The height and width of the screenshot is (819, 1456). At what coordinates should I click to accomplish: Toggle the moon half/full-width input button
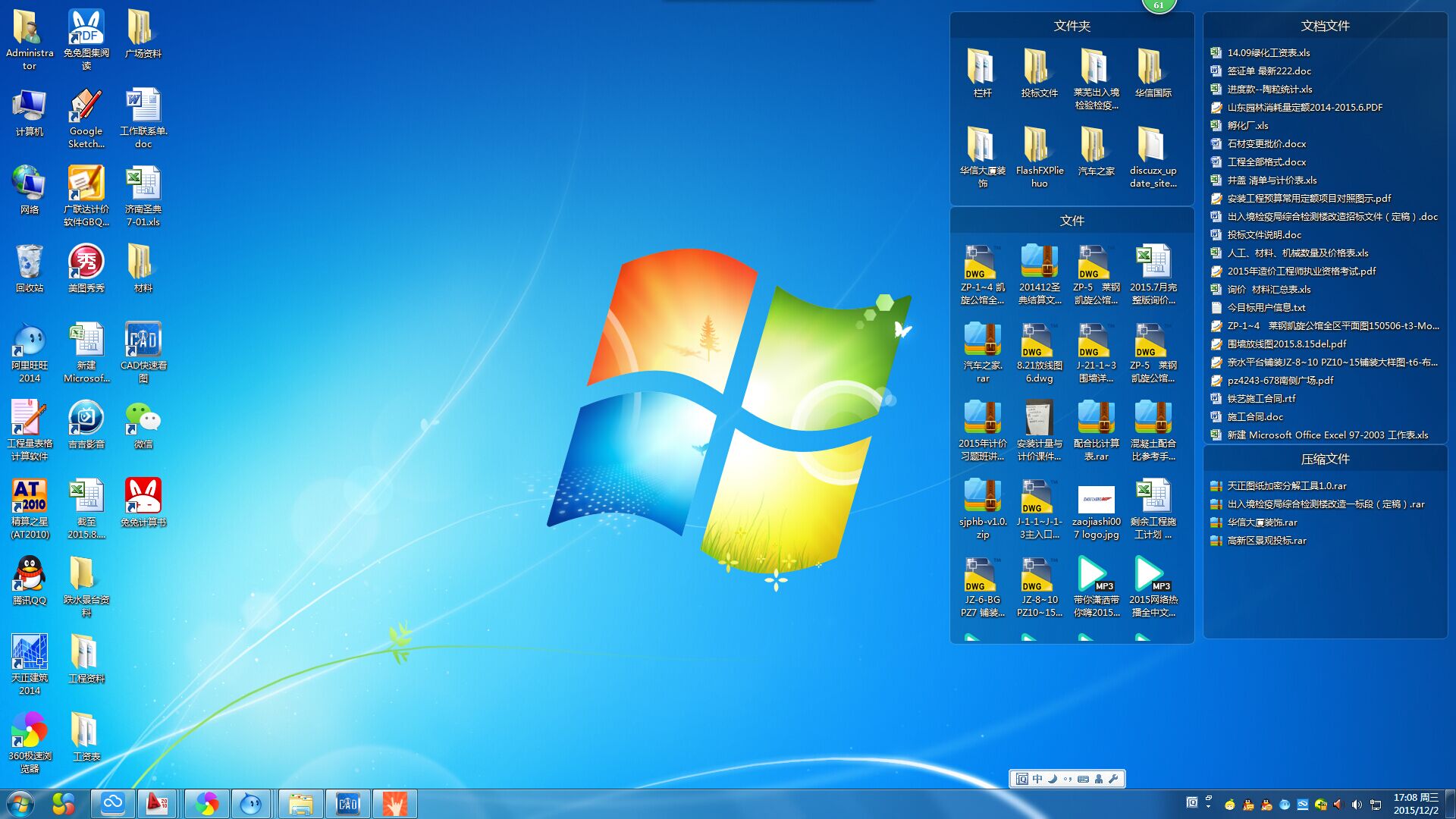pos(1053,779)
